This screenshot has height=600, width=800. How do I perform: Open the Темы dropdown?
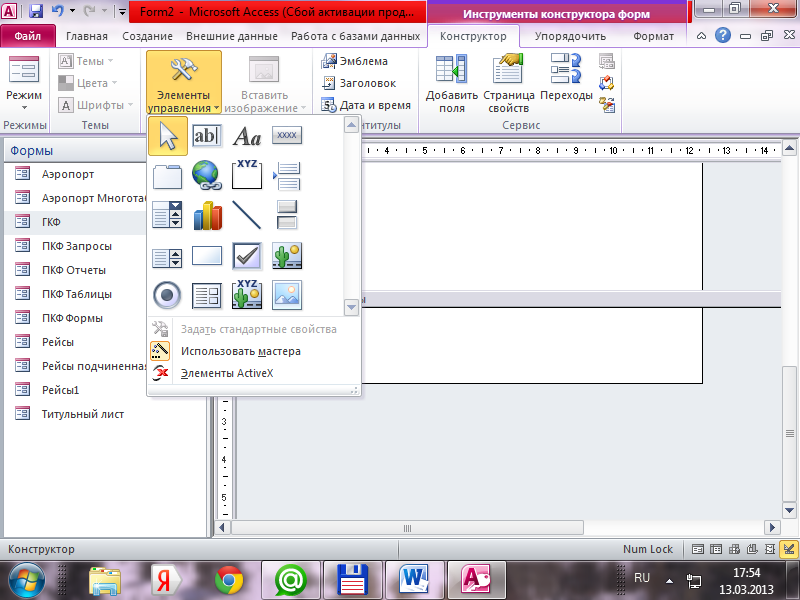(86, 61)
